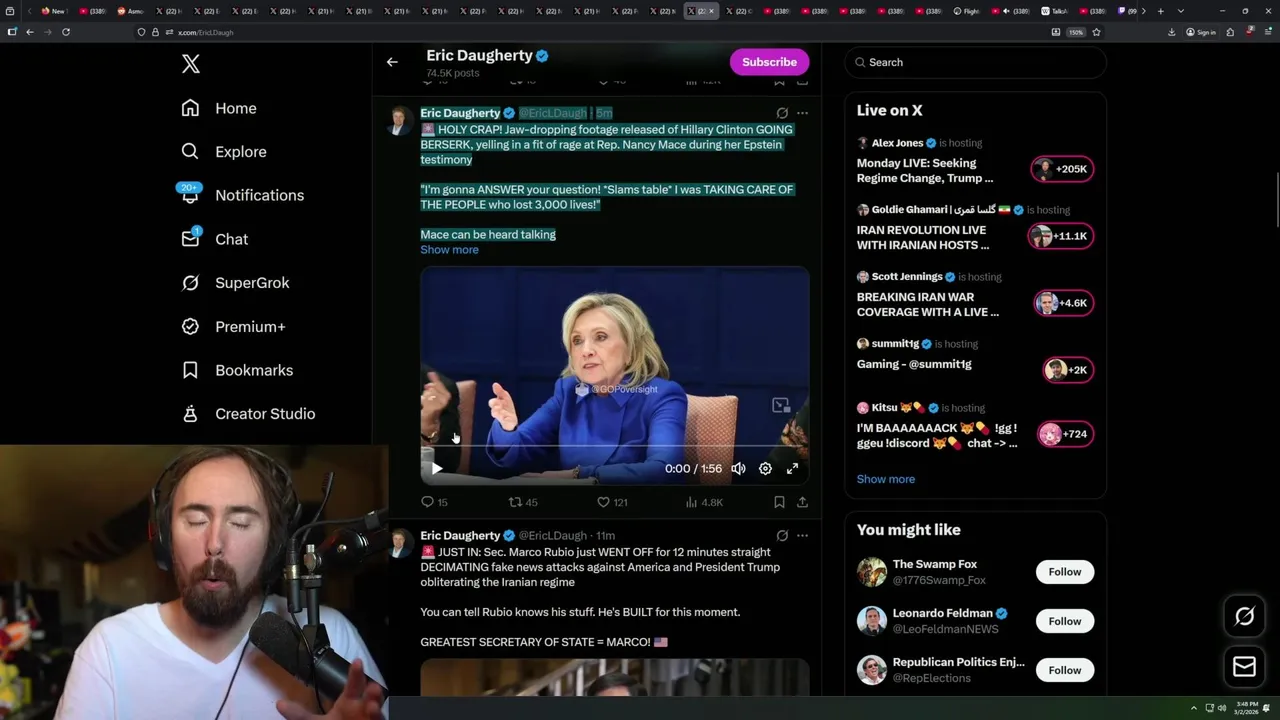The image size is (1280, 720).
Task: Like the Hillary Clinton post
Action: click(612, 502)
